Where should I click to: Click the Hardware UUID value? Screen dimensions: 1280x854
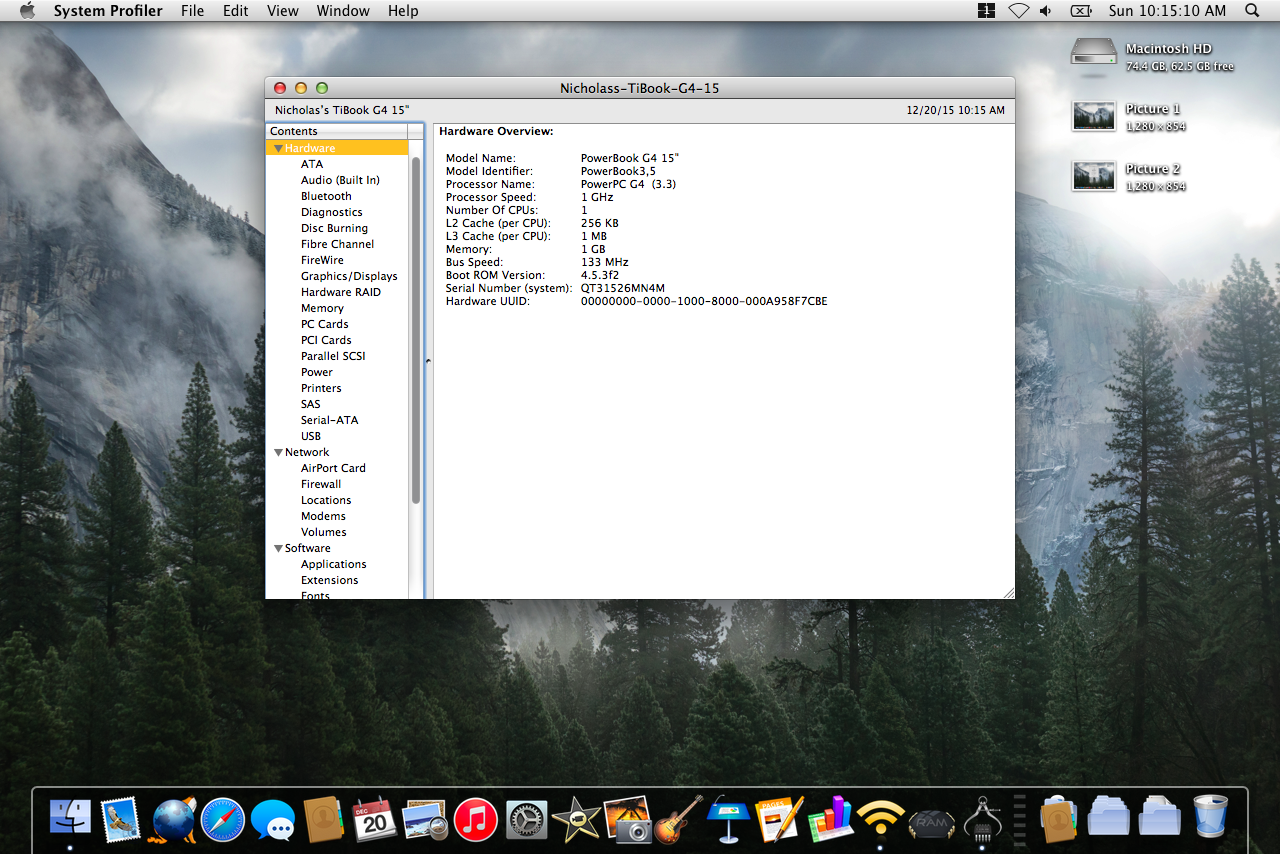point(704,301)
